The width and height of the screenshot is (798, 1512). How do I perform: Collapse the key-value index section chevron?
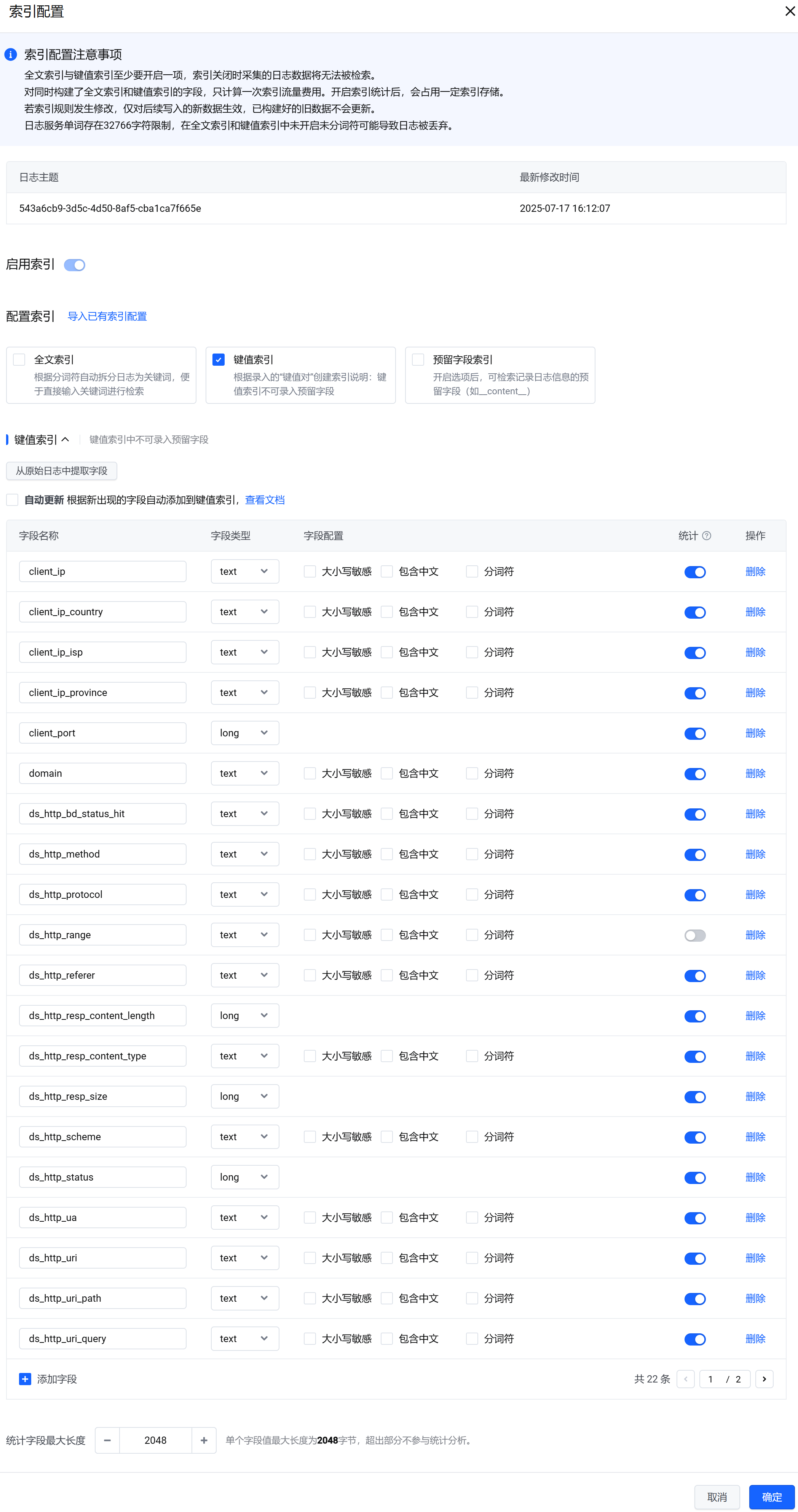pyautogui.click(x=65, y=440)
